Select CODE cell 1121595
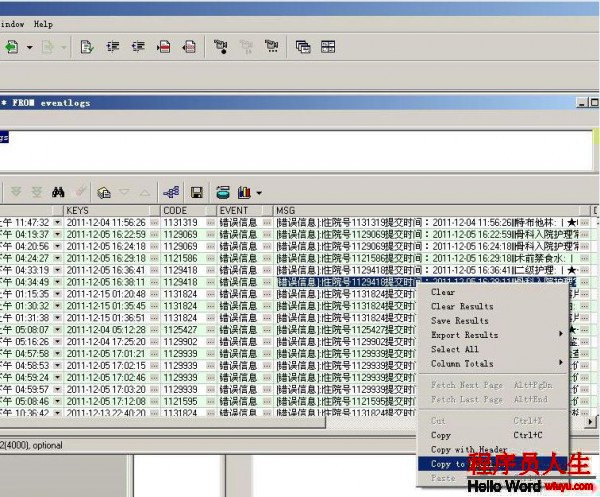 (x=184, y=401)
